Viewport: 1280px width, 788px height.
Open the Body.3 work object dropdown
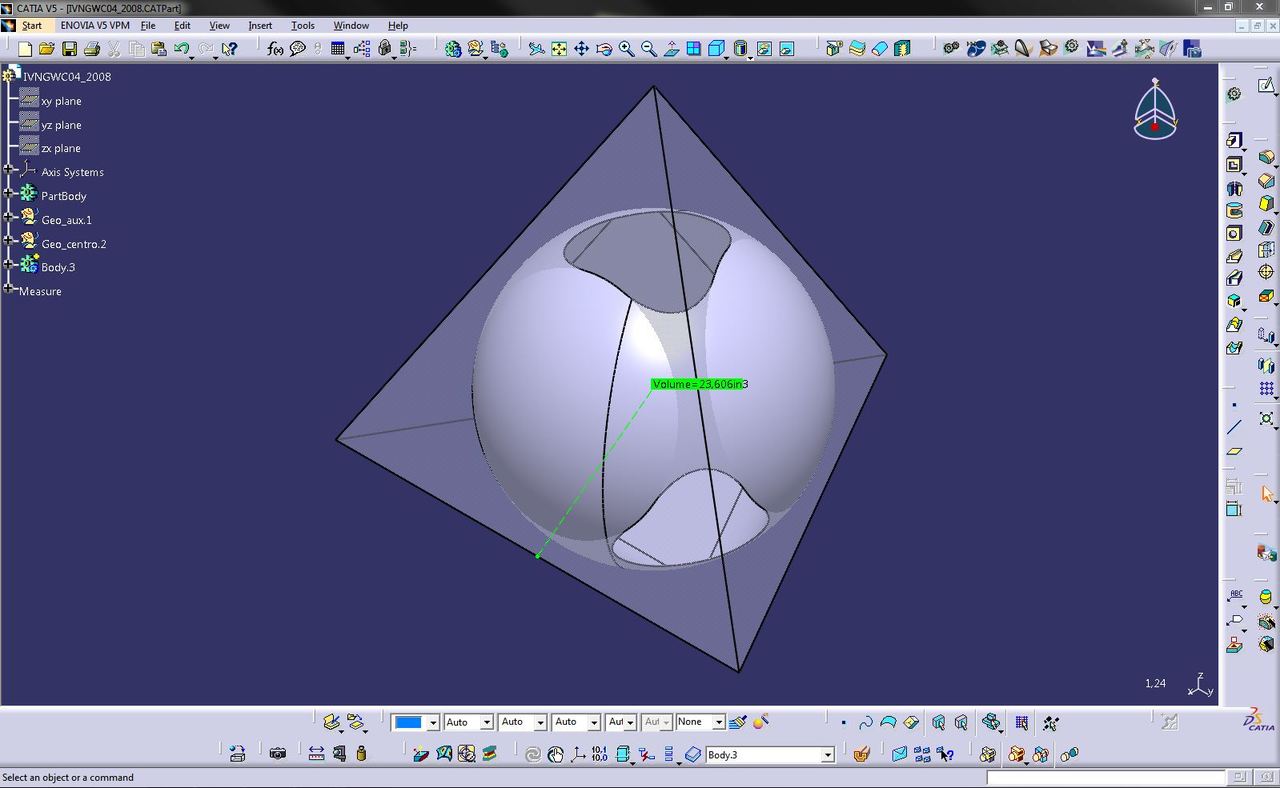[x=828, y=755]
